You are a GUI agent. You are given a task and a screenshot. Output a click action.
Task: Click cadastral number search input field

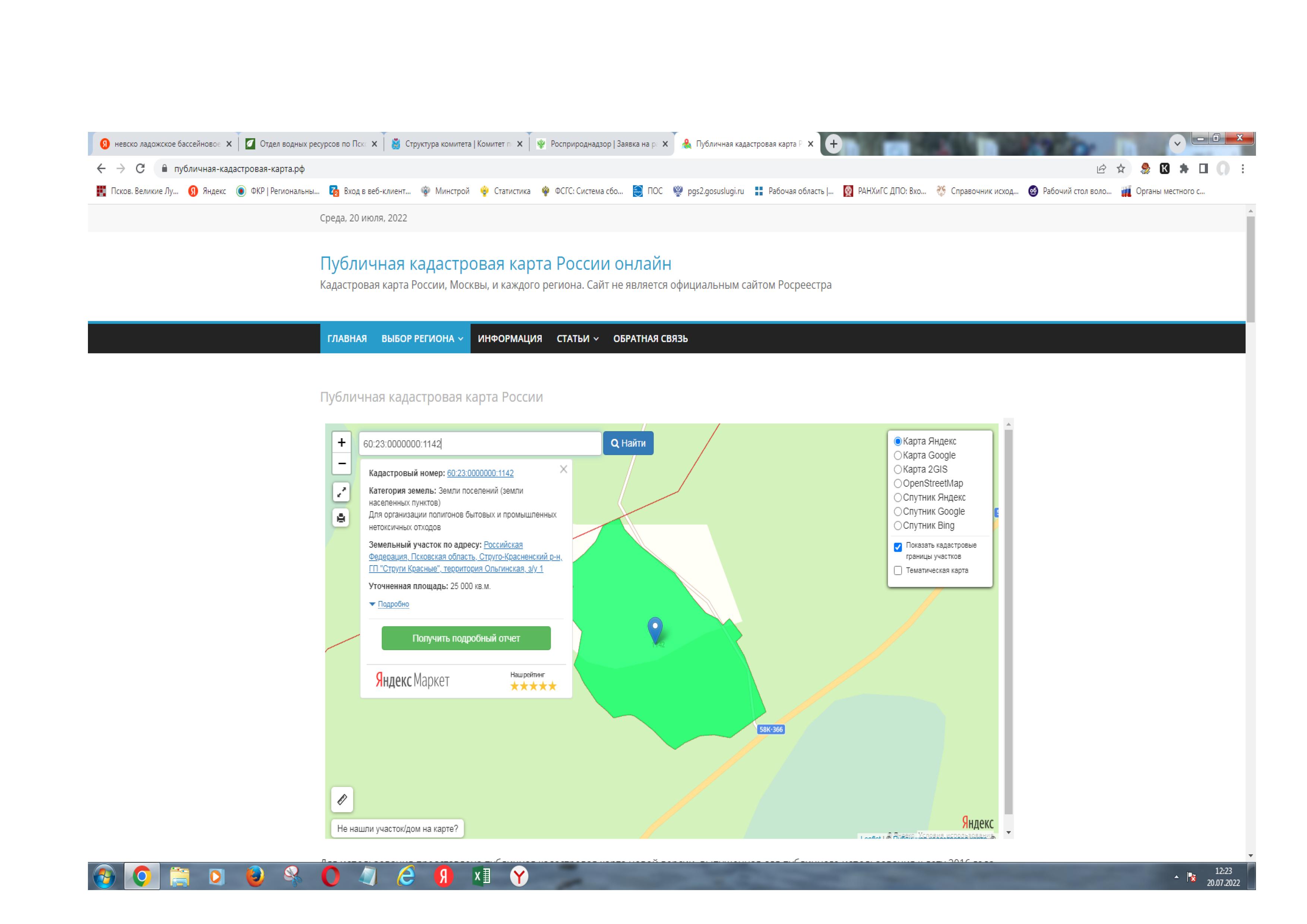pos(480,444)
